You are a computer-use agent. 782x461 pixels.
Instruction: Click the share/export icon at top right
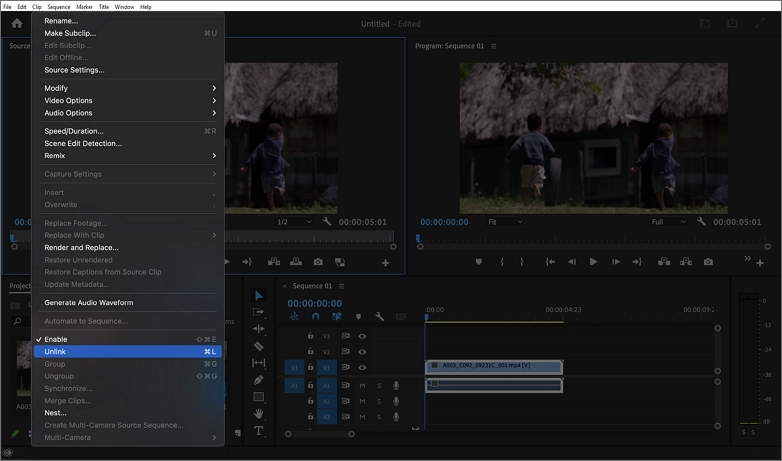point(732,23)
